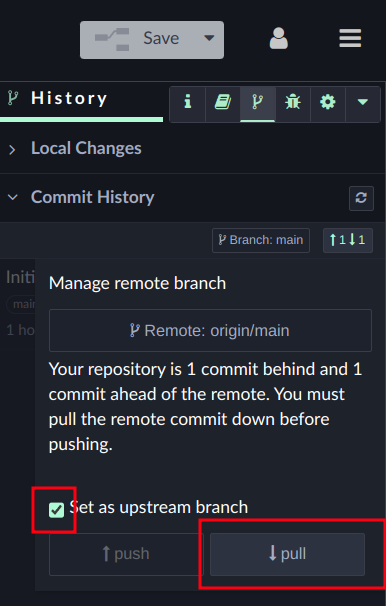The image size is (386, 606).
Task: Open the info sidebar tab icon
Action: pos(187,102)
